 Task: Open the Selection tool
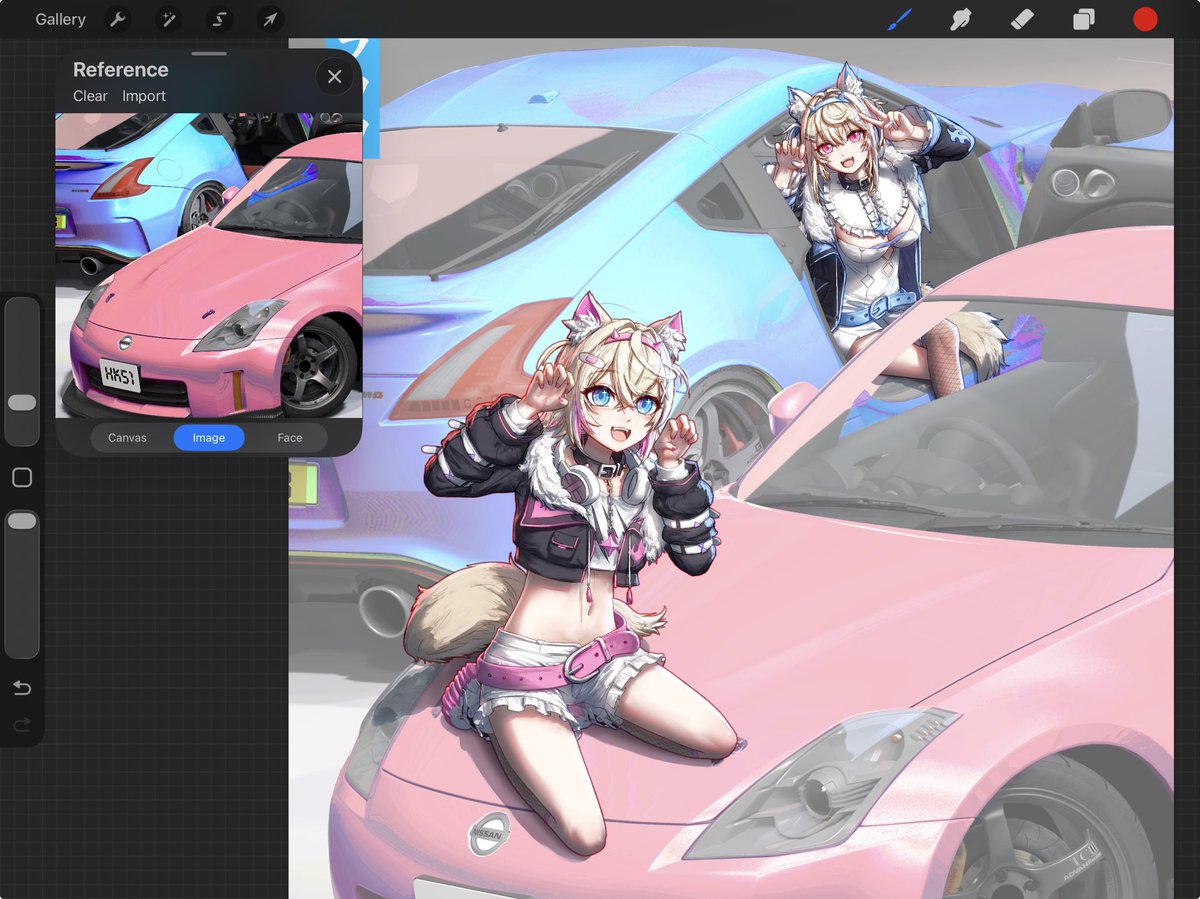[x=220, y=19]
